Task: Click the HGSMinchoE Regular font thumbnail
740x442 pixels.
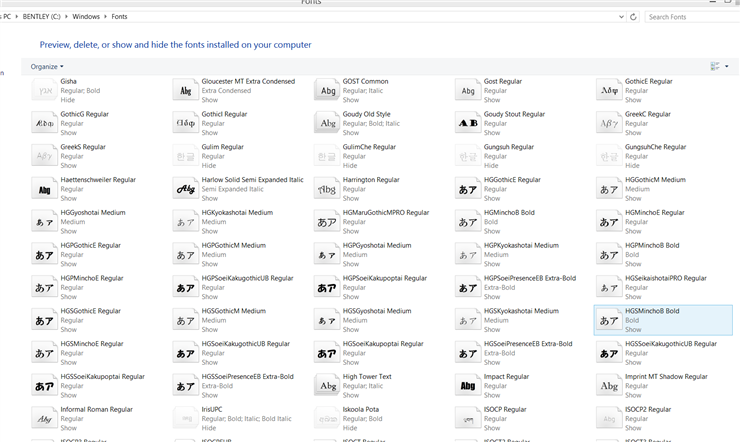Action: [44, 353]
